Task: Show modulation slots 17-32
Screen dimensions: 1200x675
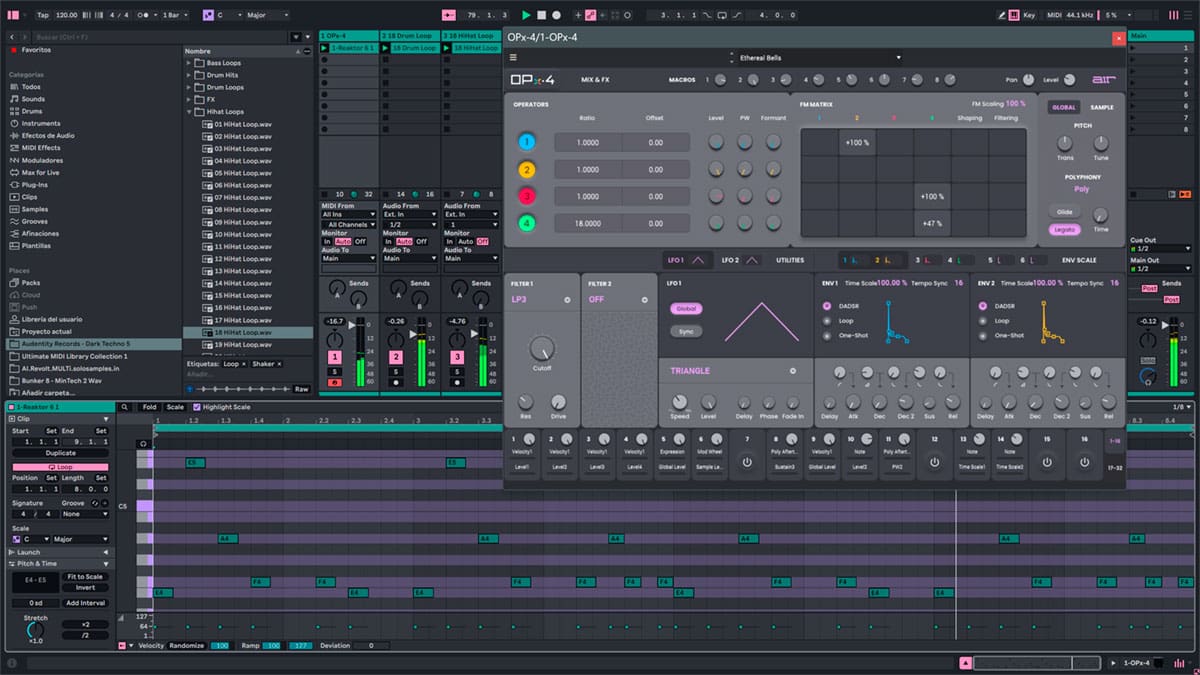Action: (1114, 467)
